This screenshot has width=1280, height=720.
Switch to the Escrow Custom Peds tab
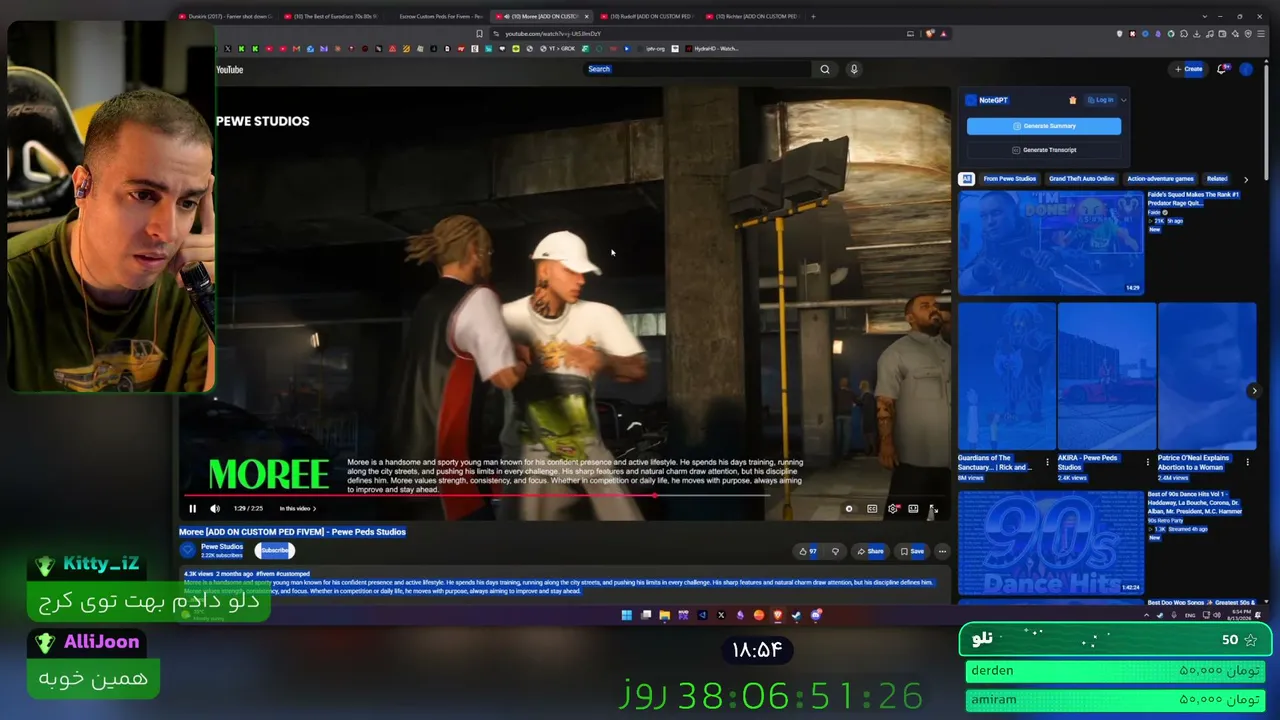coord(440,16)
